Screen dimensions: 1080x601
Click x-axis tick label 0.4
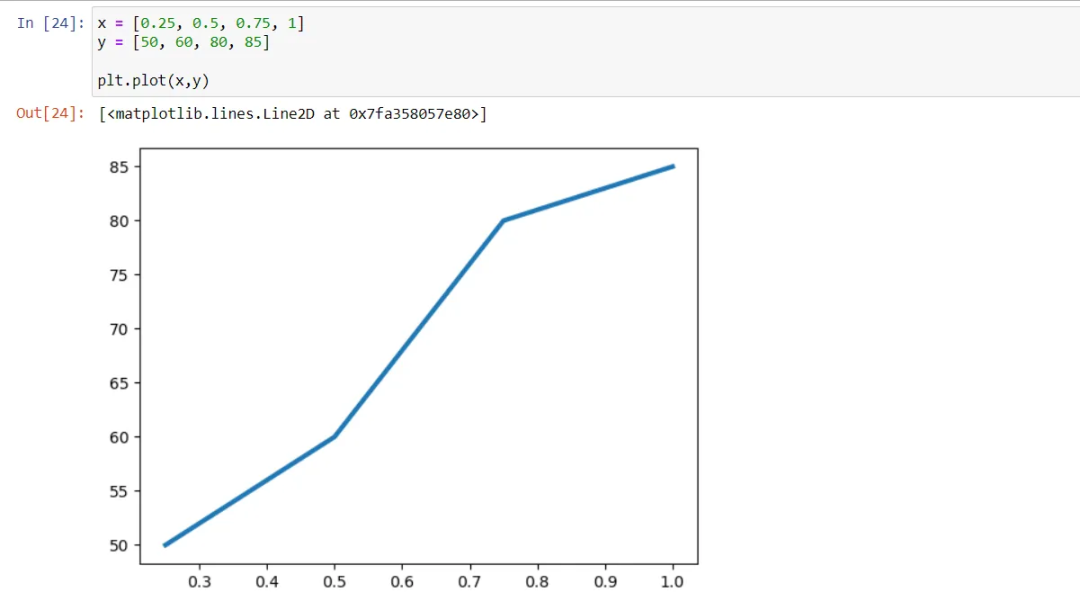pyautogui.click(x=267, y=582)
